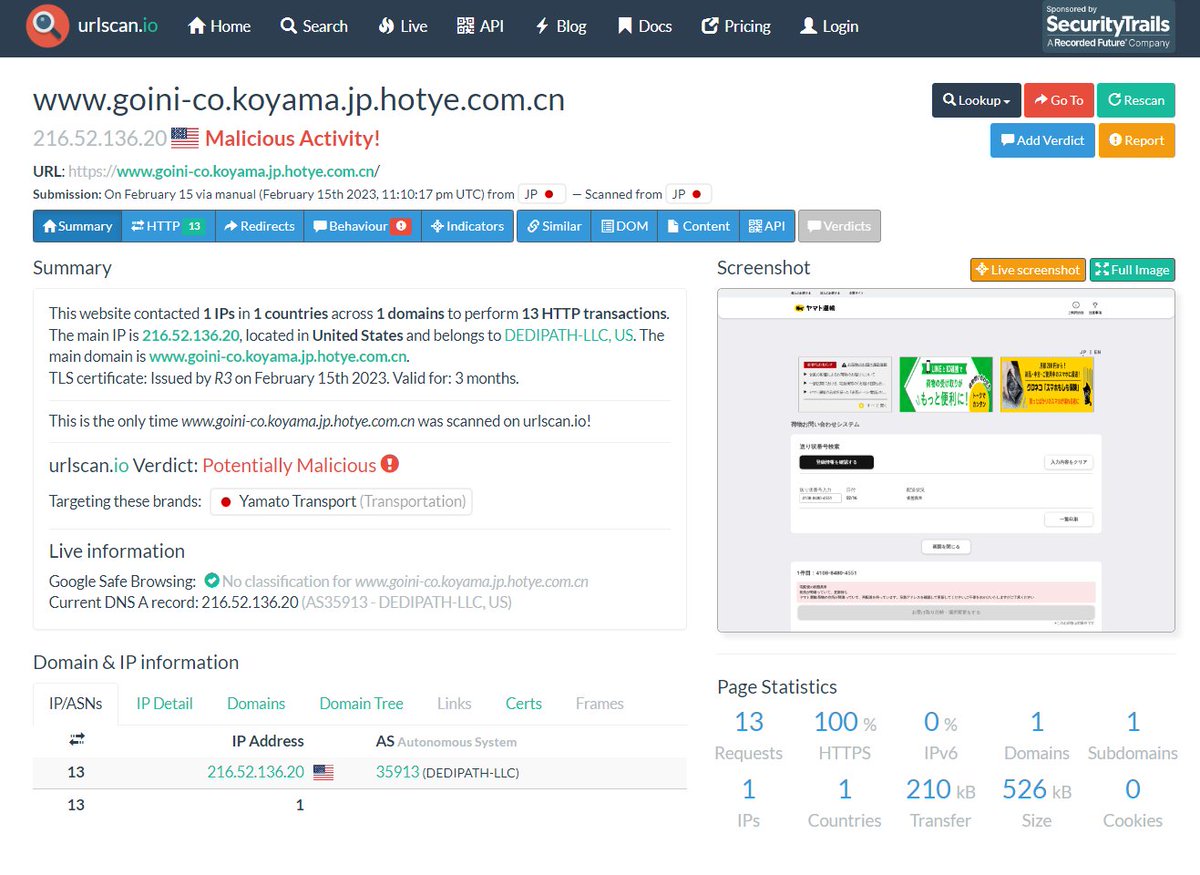Click the Potentially Malicious warning icon
Image resolution: width=1200 pixels, height=875 pixels.
tap(390, 464)
